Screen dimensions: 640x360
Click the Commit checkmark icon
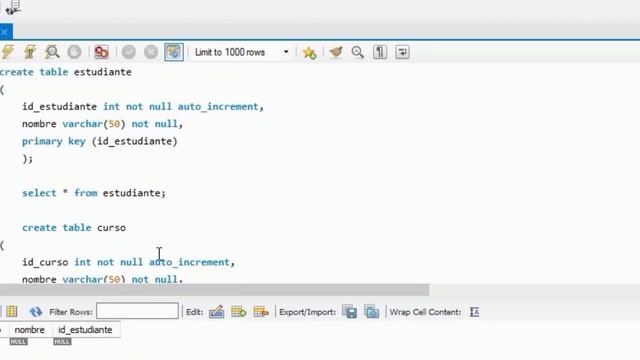pyautogui.click(x=129, y=52)
